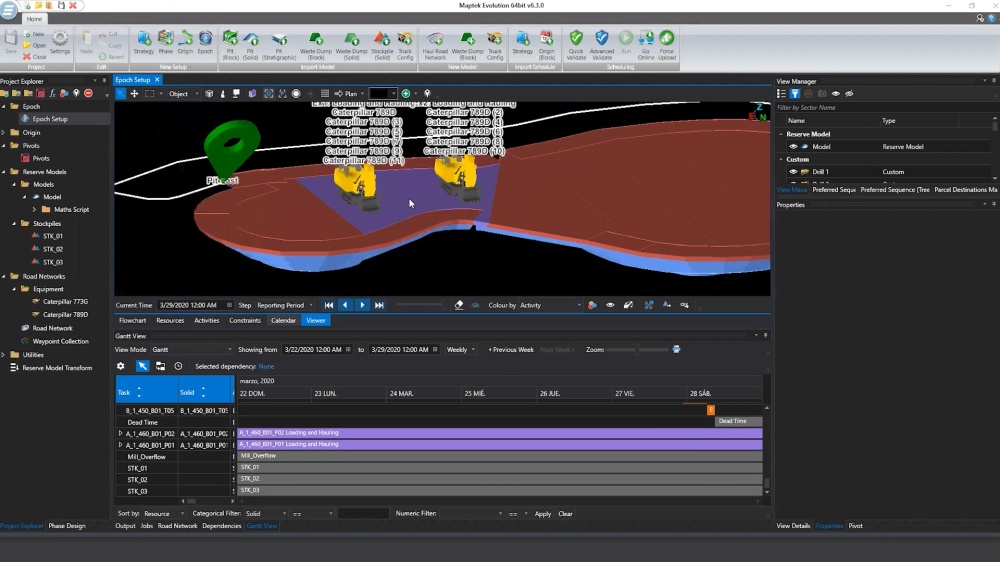Open the Colour by Activity dropdown
Screen dimensions: 1000x562
(x=550, y=305)
